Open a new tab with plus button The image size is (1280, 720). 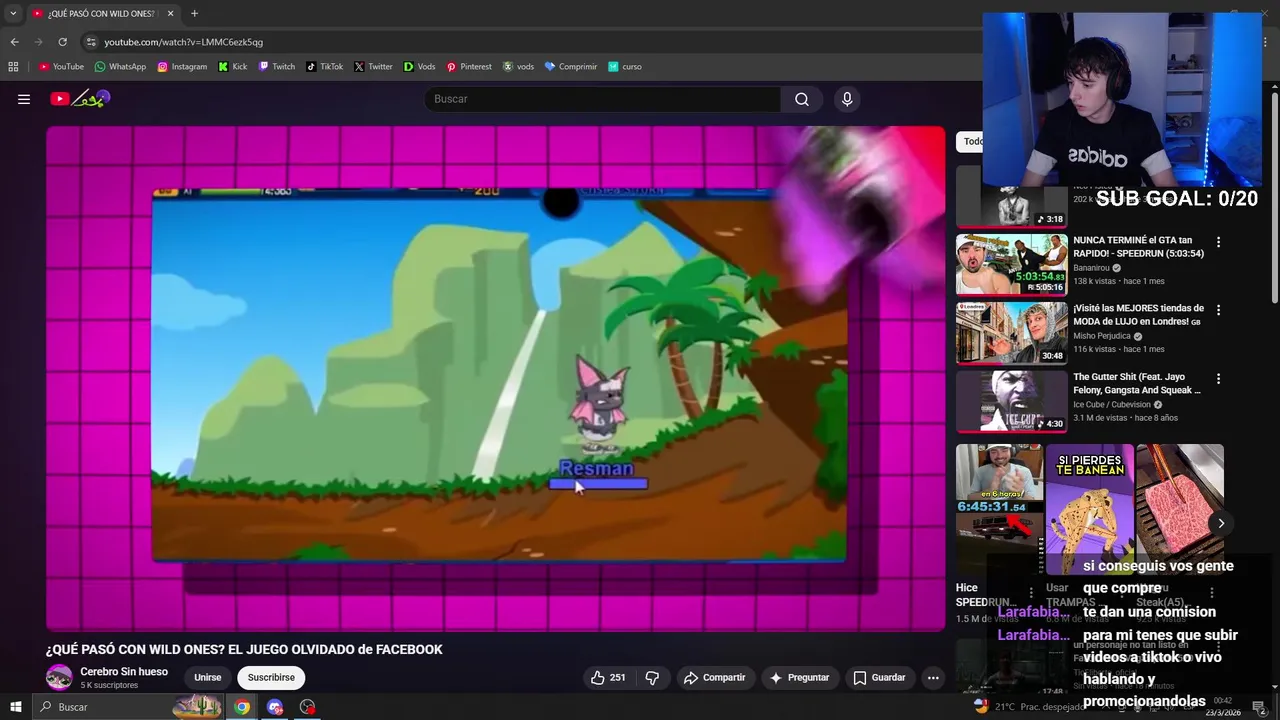click(194, 13)
